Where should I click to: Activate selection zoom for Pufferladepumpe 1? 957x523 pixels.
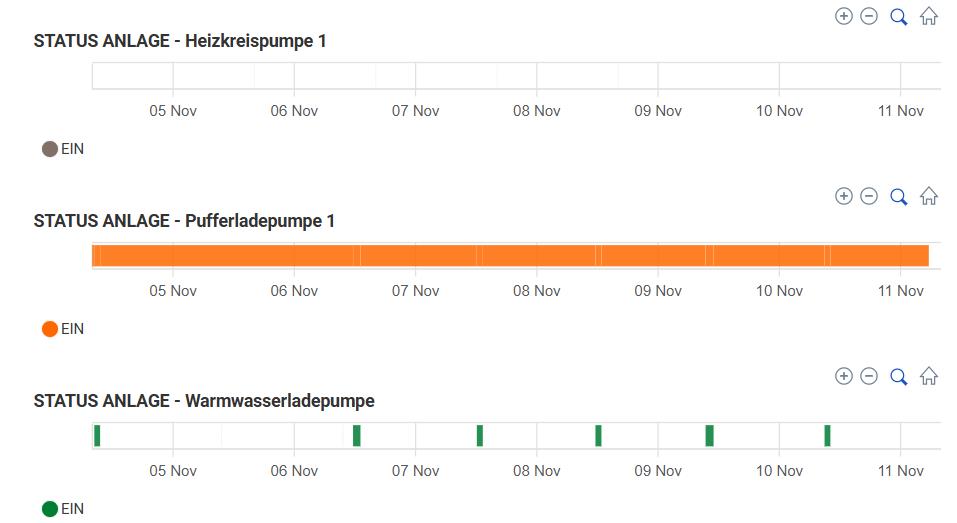click(898, 196)
